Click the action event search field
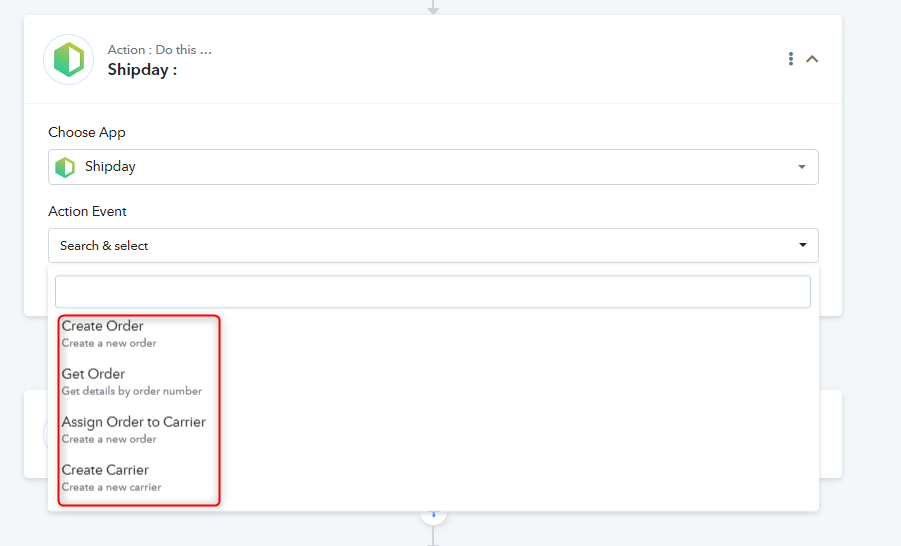The width and height of the screenshot is (901, 546). pyautogui.click(x=433, y=292)
